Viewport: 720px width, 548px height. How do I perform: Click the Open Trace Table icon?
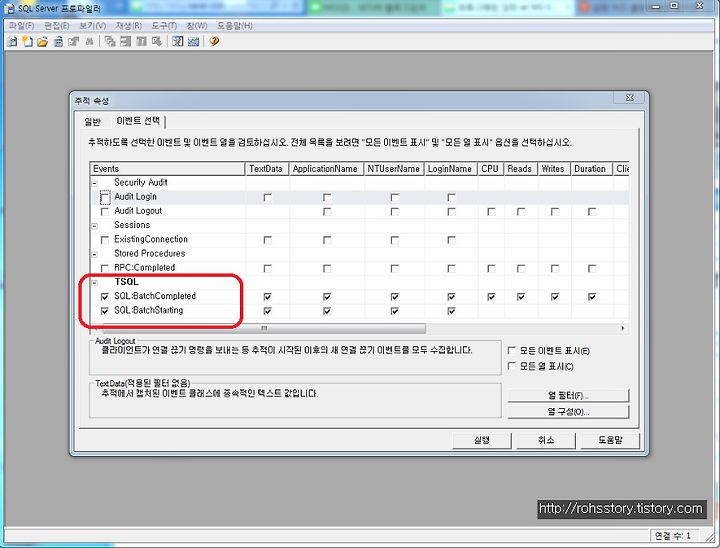[58, 42]
